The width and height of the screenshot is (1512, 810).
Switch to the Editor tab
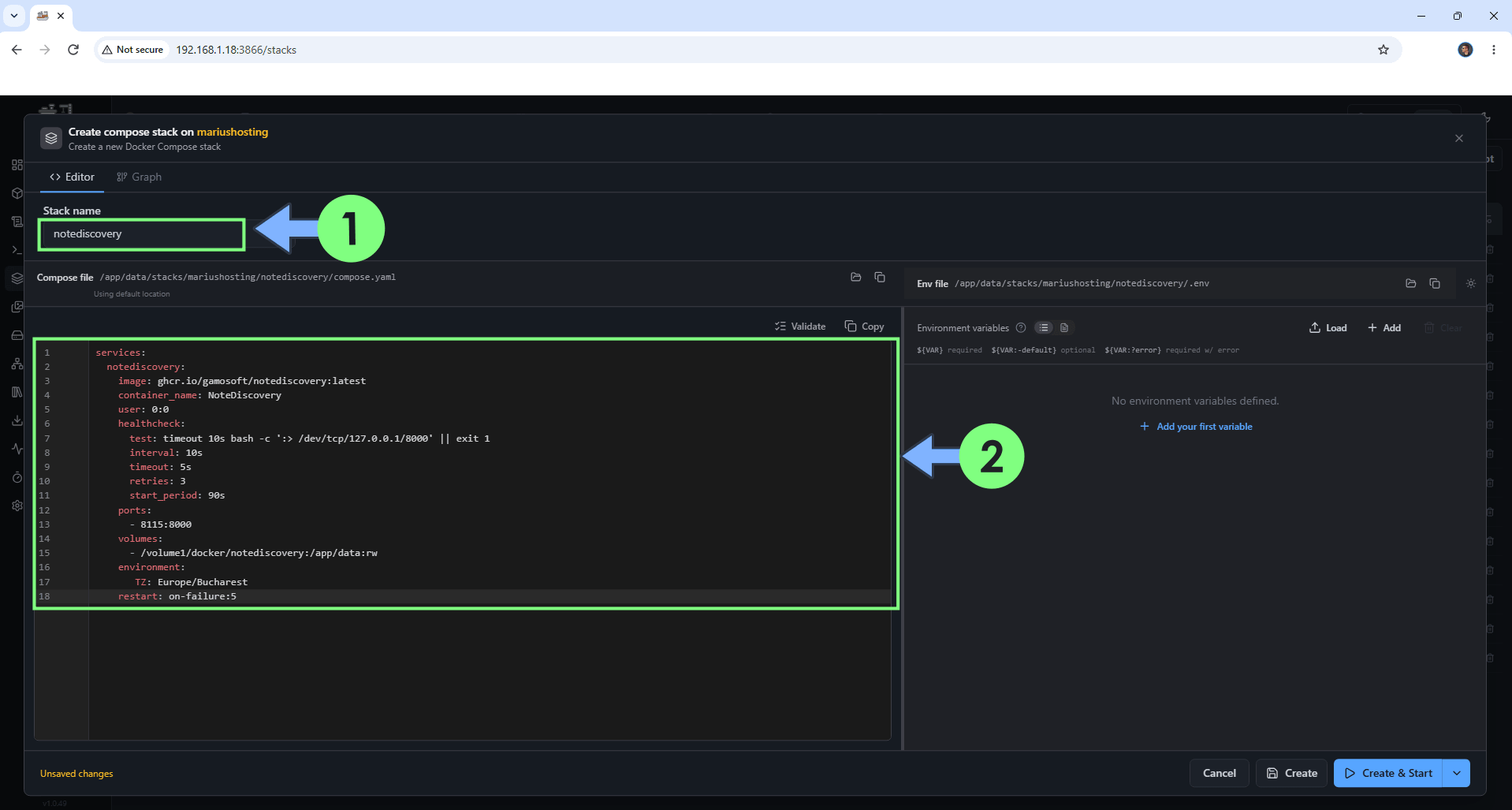(x=72, y=177)
